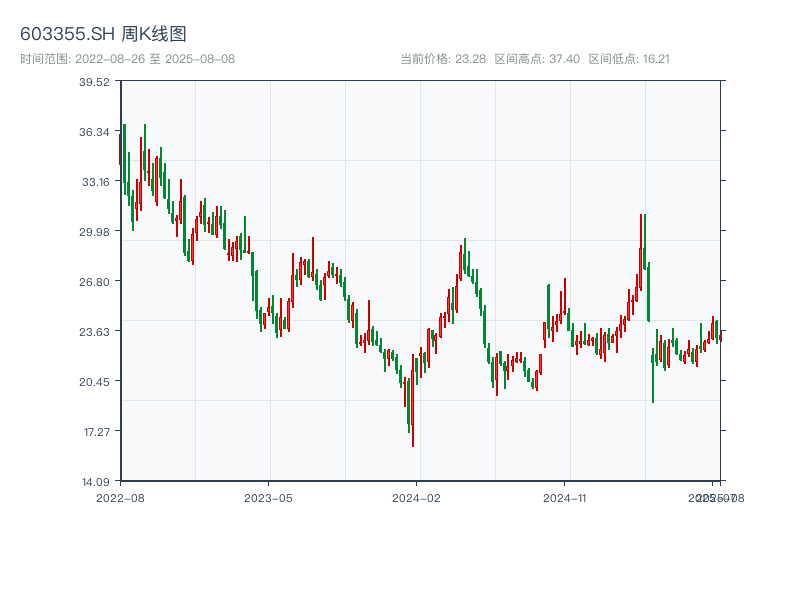Click the 36.34 price axis label
The image size is (800, 600).
pos(95,132)
